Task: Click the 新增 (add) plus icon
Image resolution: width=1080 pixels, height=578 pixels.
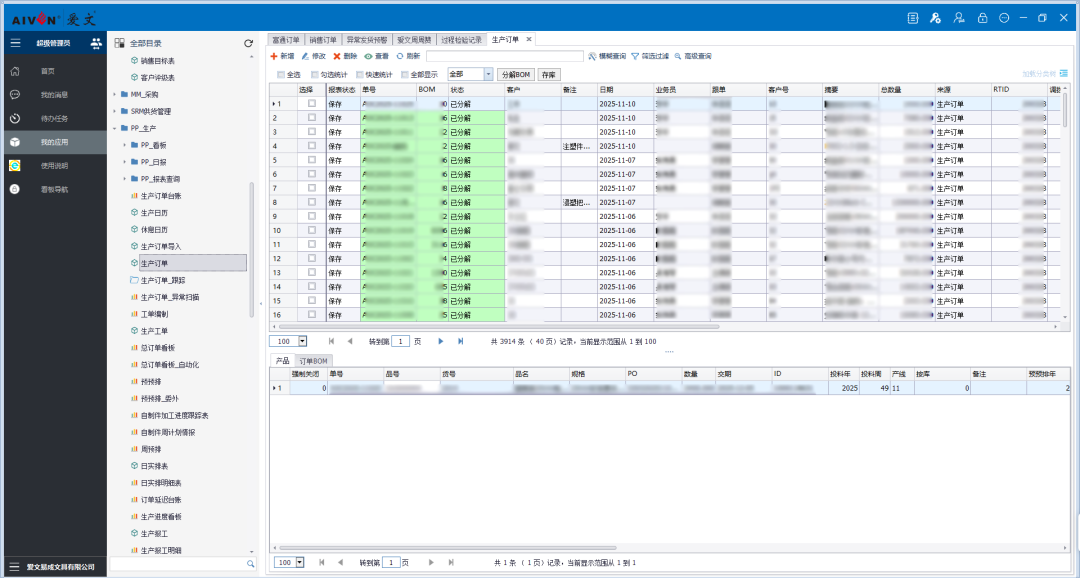Action: click(273, 56)
